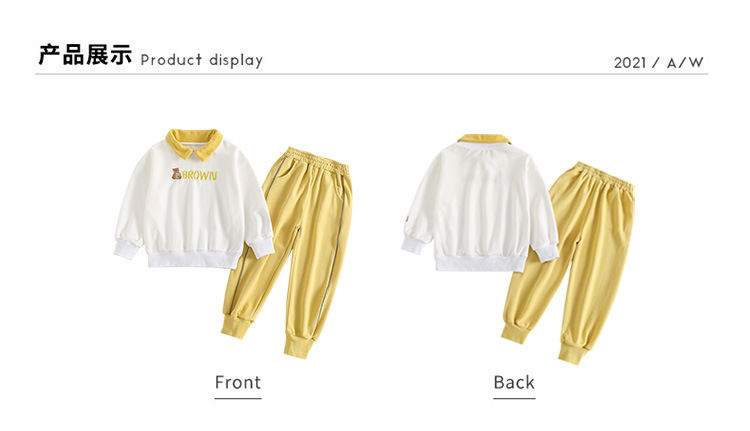The width and height of the screenshot is (750, 431).
Task: Click the yellow collar on back sweatshirt
Action: pos(484,139)
